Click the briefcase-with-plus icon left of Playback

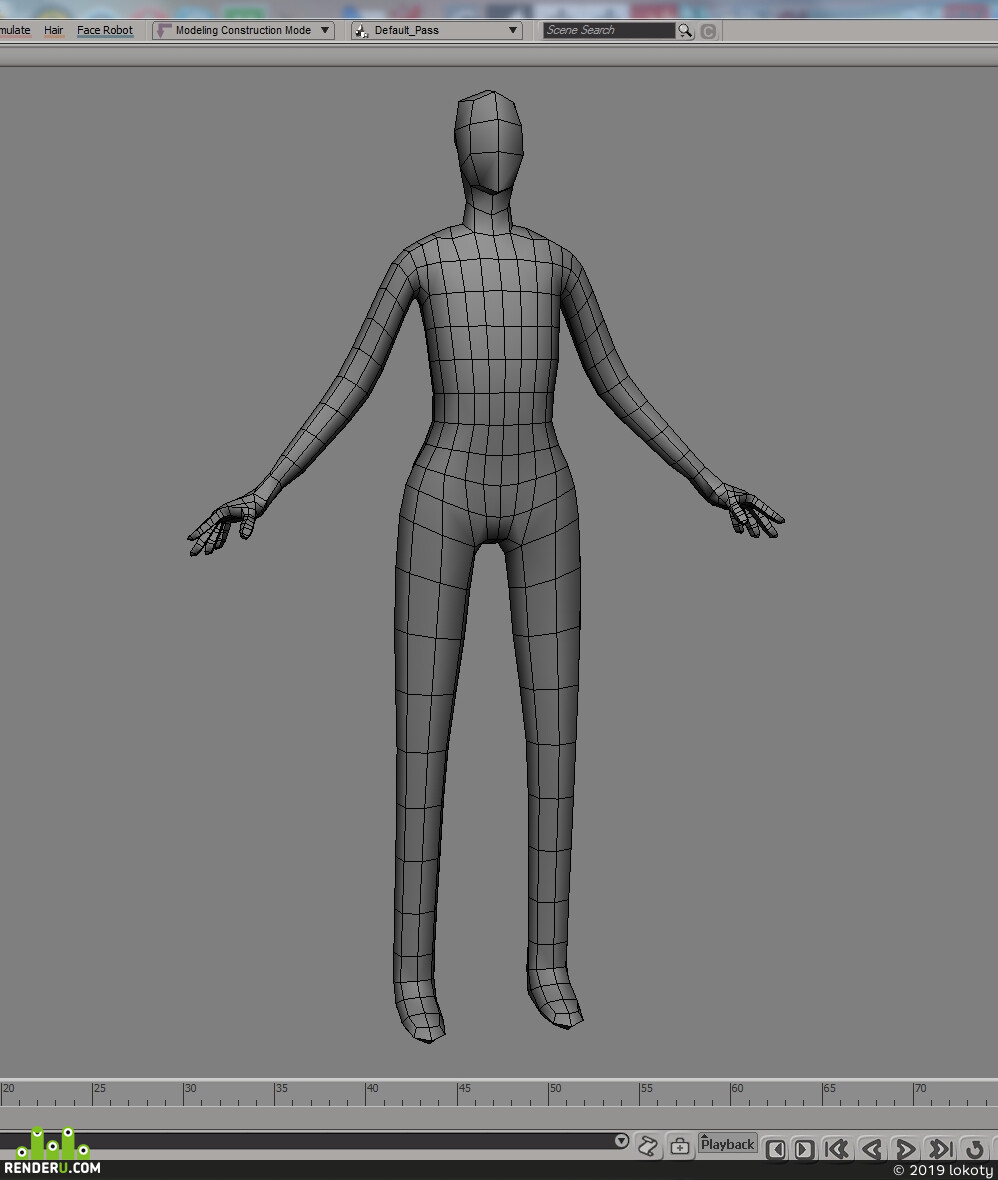point(680,1146)
